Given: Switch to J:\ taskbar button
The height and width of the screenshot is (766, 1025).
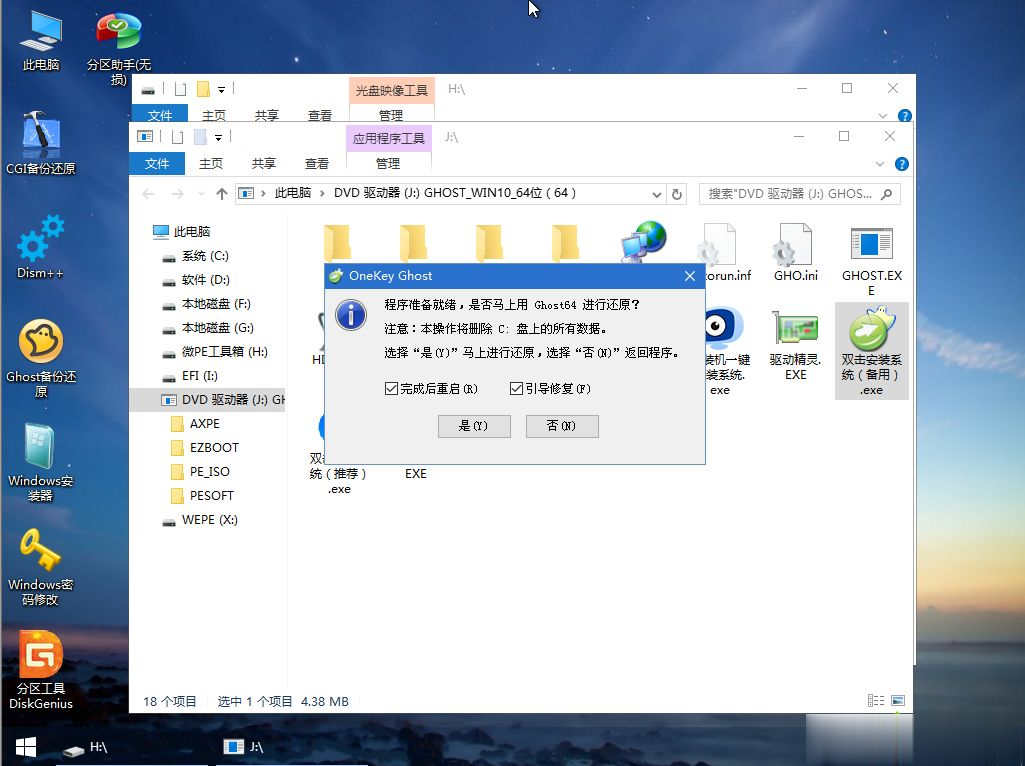Looking at the screenshot, I should point(292,747).
